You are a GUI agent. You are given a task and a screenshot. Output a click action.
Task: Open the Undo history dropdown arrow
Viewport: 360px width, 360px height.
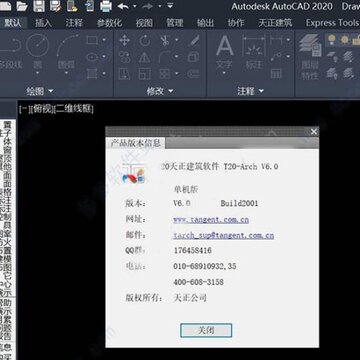point(135,6)
